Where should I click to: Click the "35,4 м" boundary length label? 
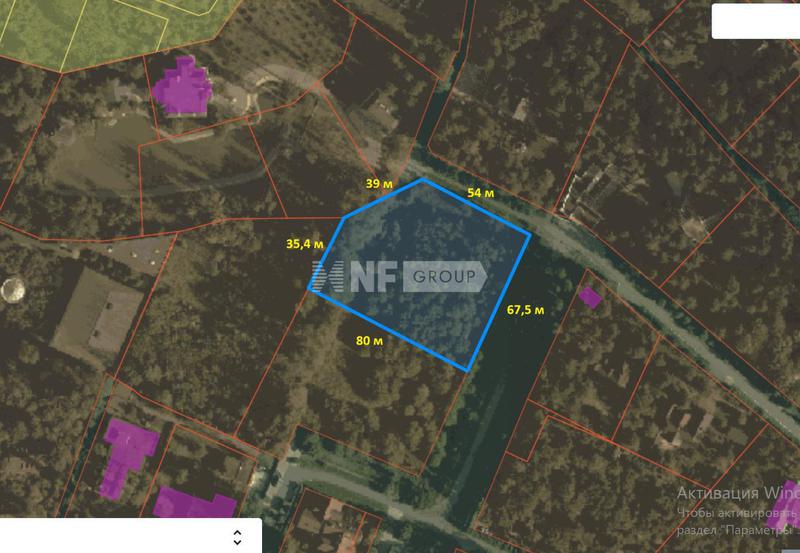305,244
